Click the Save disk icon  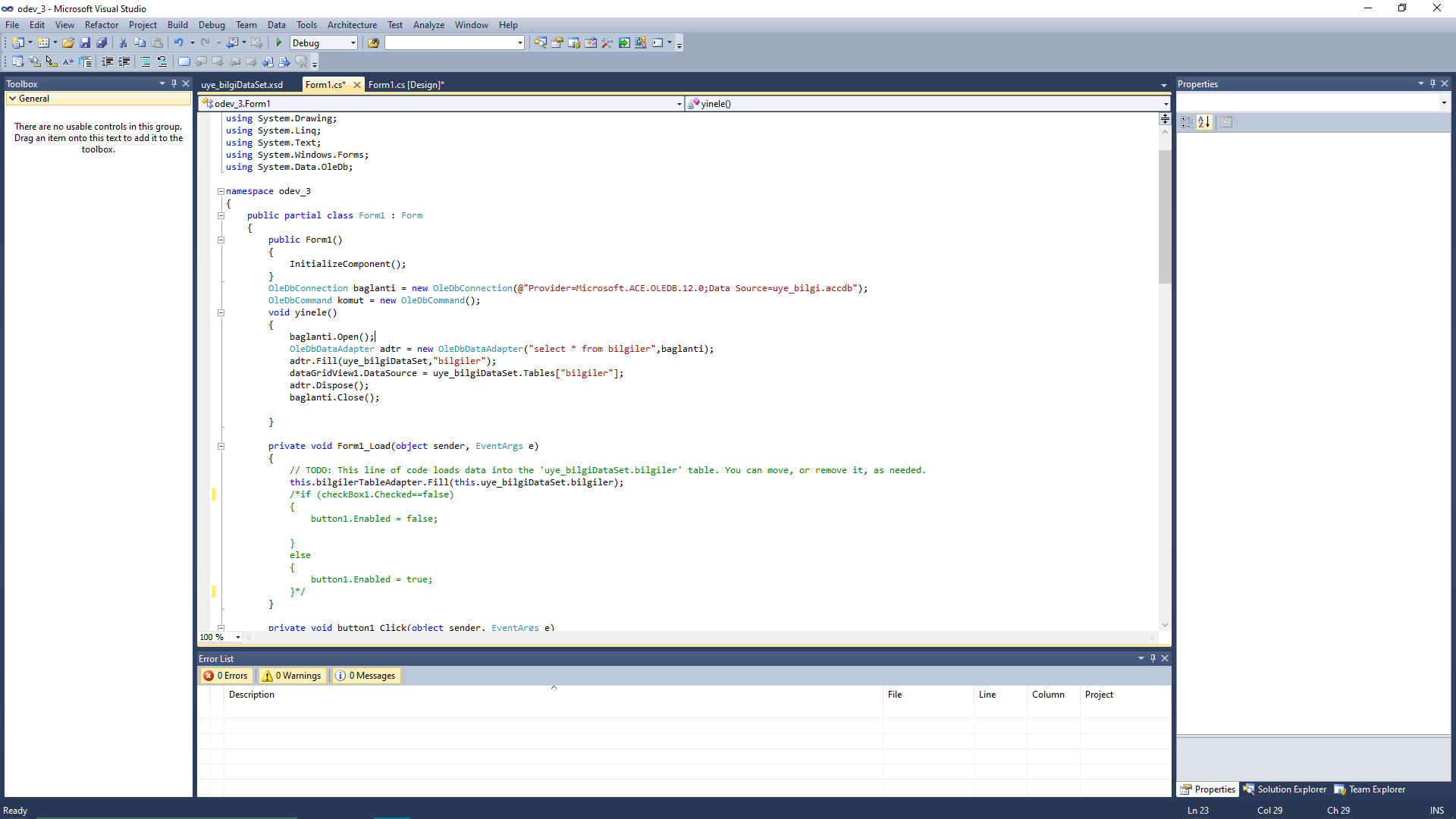point(85,43)
